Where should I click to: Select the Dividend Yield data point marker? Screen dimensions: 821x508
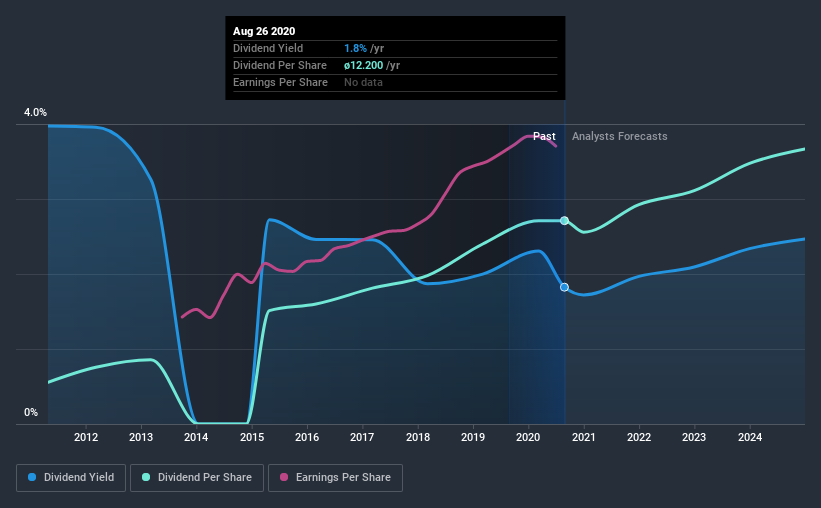(x=564, y=287)
